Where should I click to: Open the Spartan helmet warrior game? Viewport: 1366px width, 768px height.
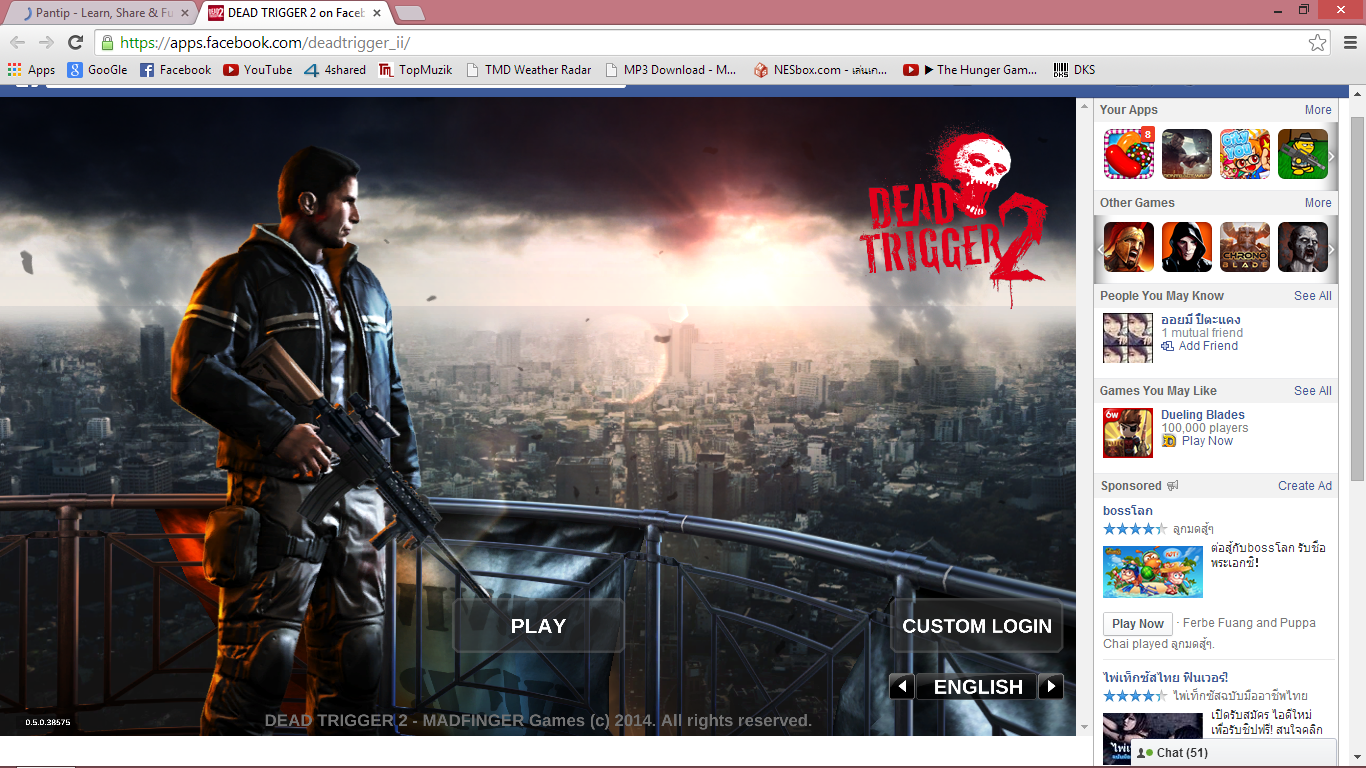pyautogui.click(x=1129, y=247)
